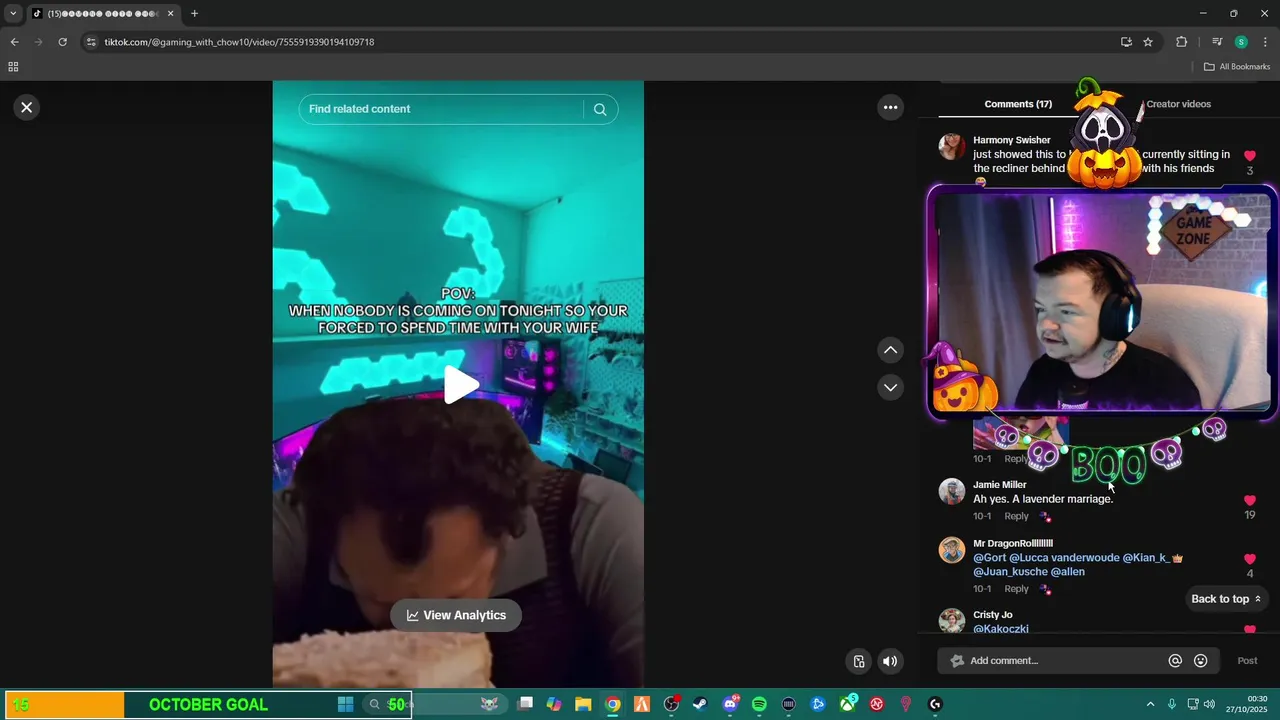This screenshot has width=1280, height=720.
Task: Click the @Juan_kusche mention
Action: [1010, 572]
